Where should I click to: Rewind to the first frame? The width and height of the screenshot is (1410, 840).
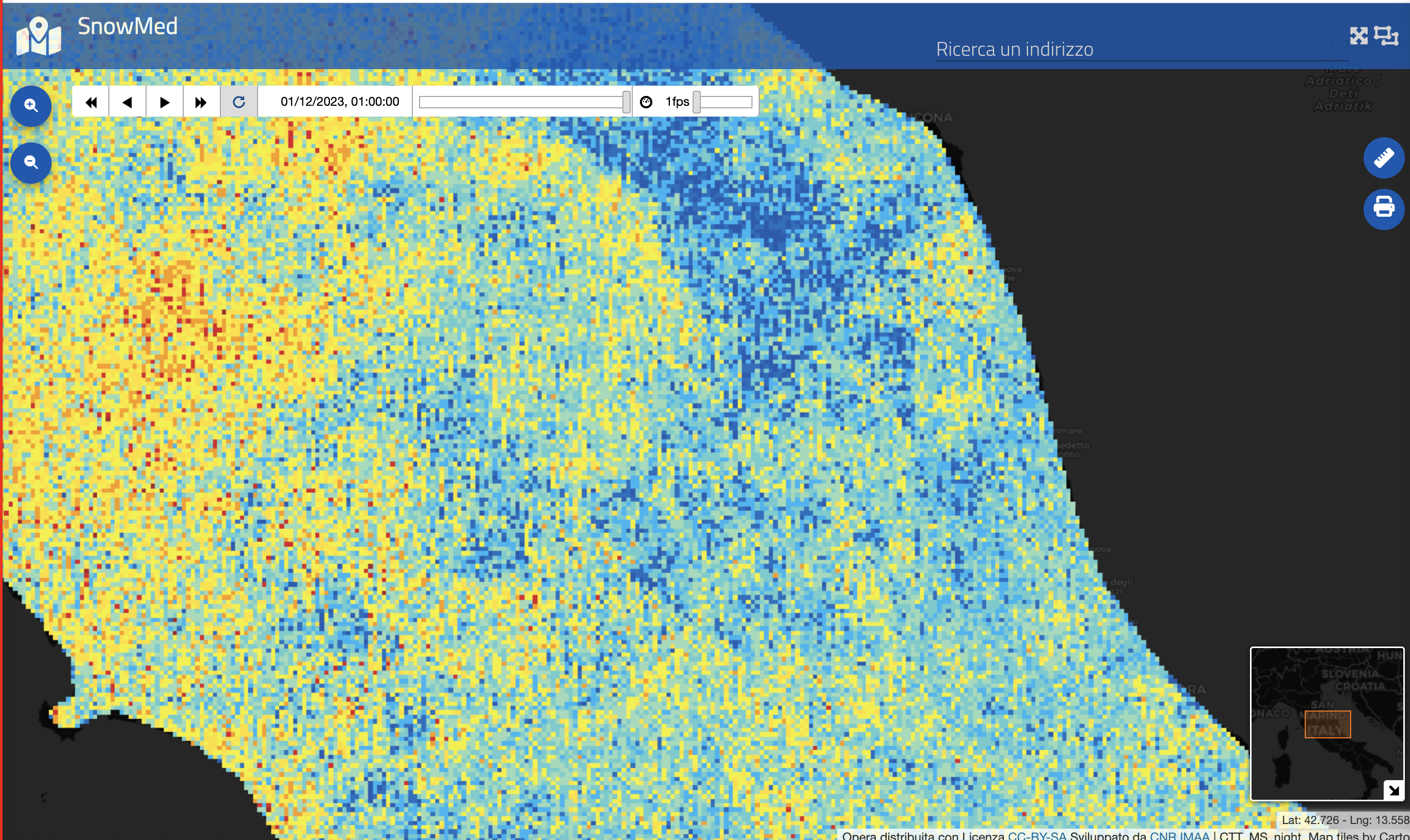(90, 101)
